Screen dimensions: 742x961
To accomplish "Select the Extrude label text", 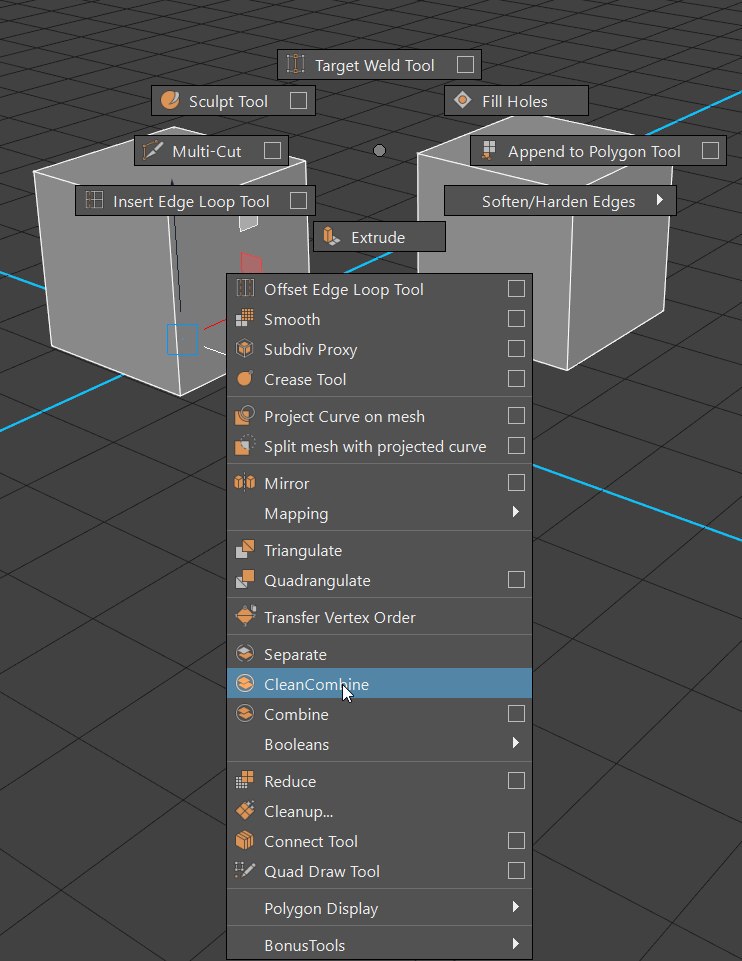I will click(x=378, y=238).
